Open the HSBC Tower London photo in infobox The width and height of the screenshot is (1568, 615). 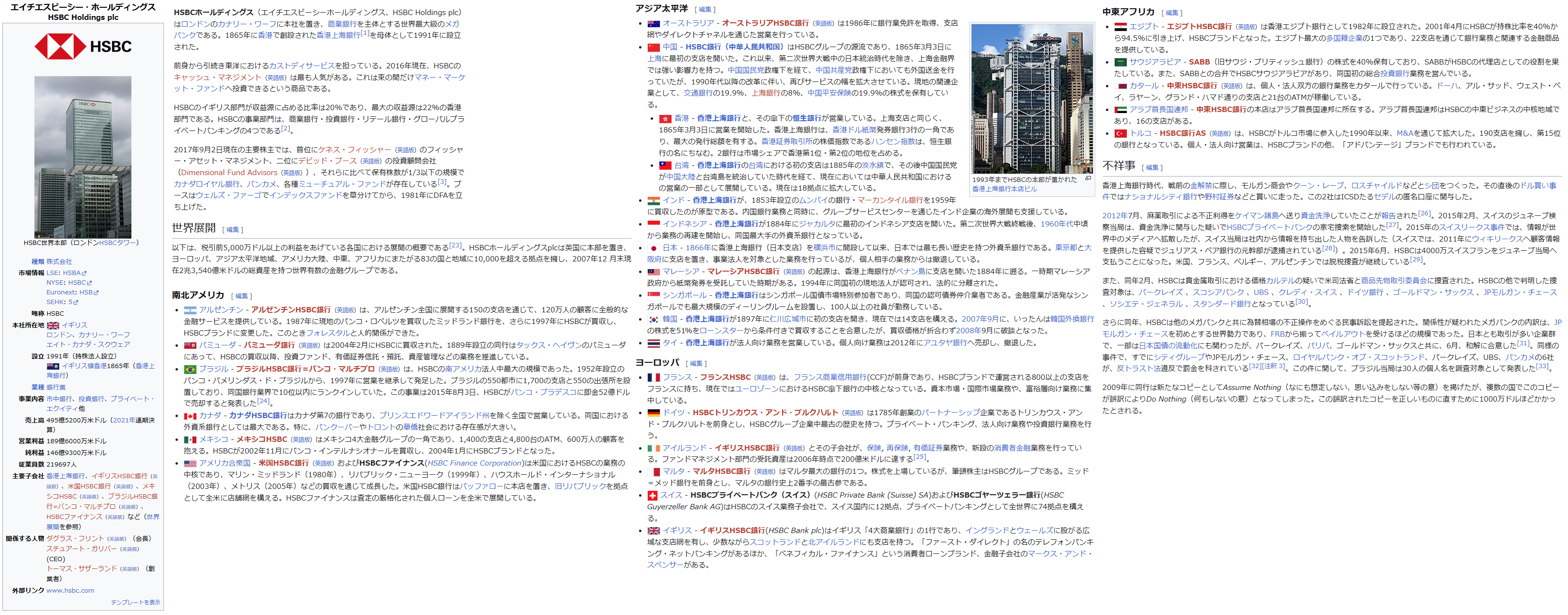tap(83, 157)
